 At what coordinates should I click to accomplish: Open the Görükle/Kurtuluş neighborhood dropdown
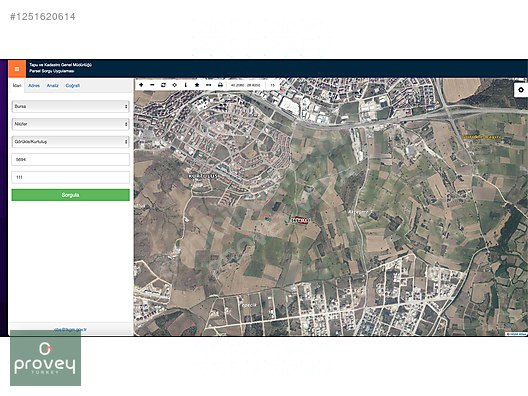70,142
